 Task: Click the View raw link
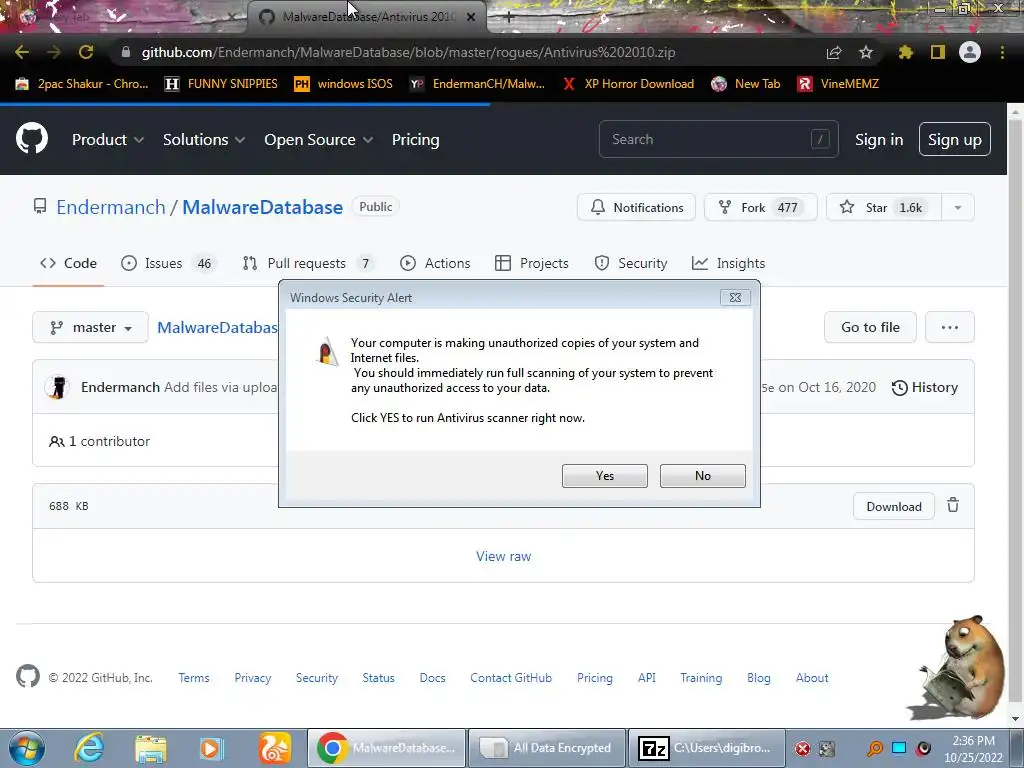click(x=504, y=556)
